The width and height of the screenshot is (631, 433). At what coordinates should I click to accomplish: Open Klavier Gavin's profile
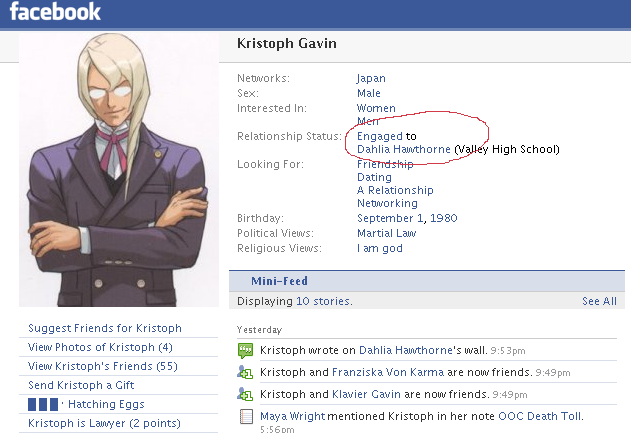tap(366, 394)
